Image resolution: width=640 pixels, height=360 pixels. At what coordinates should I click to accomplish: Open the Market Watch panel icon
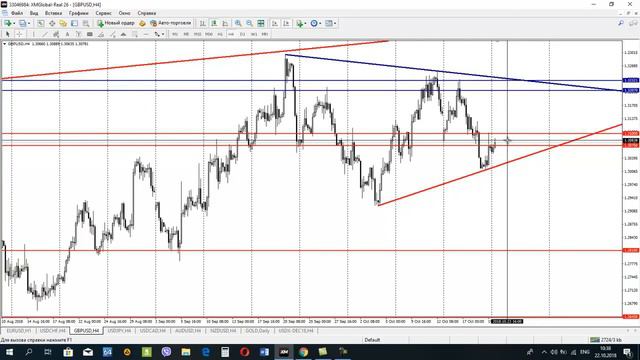click(x=41, y=23)
